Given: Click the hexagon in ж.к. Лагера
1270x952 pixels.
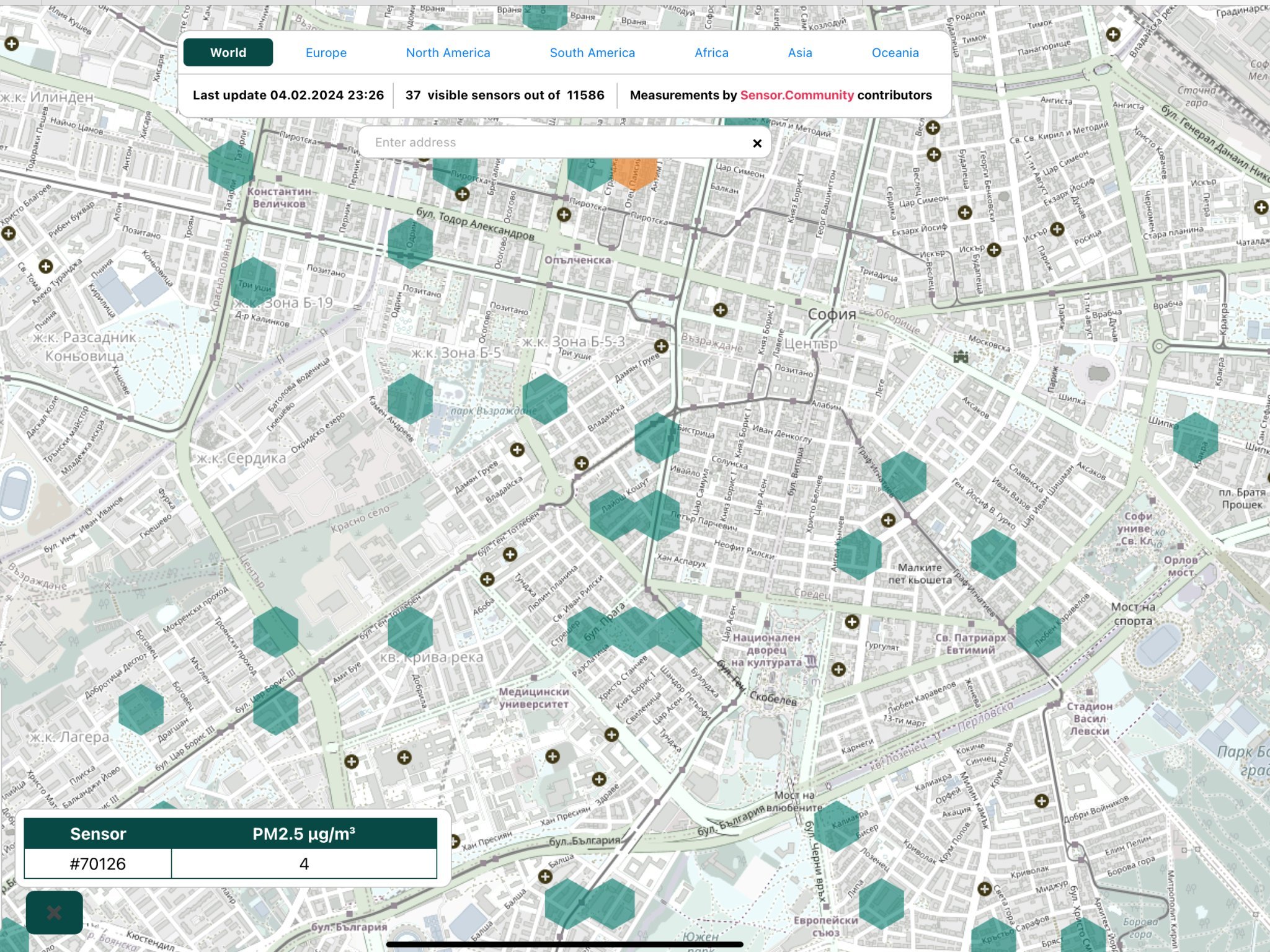Looking at the screenshot, I should pos(141,710).
